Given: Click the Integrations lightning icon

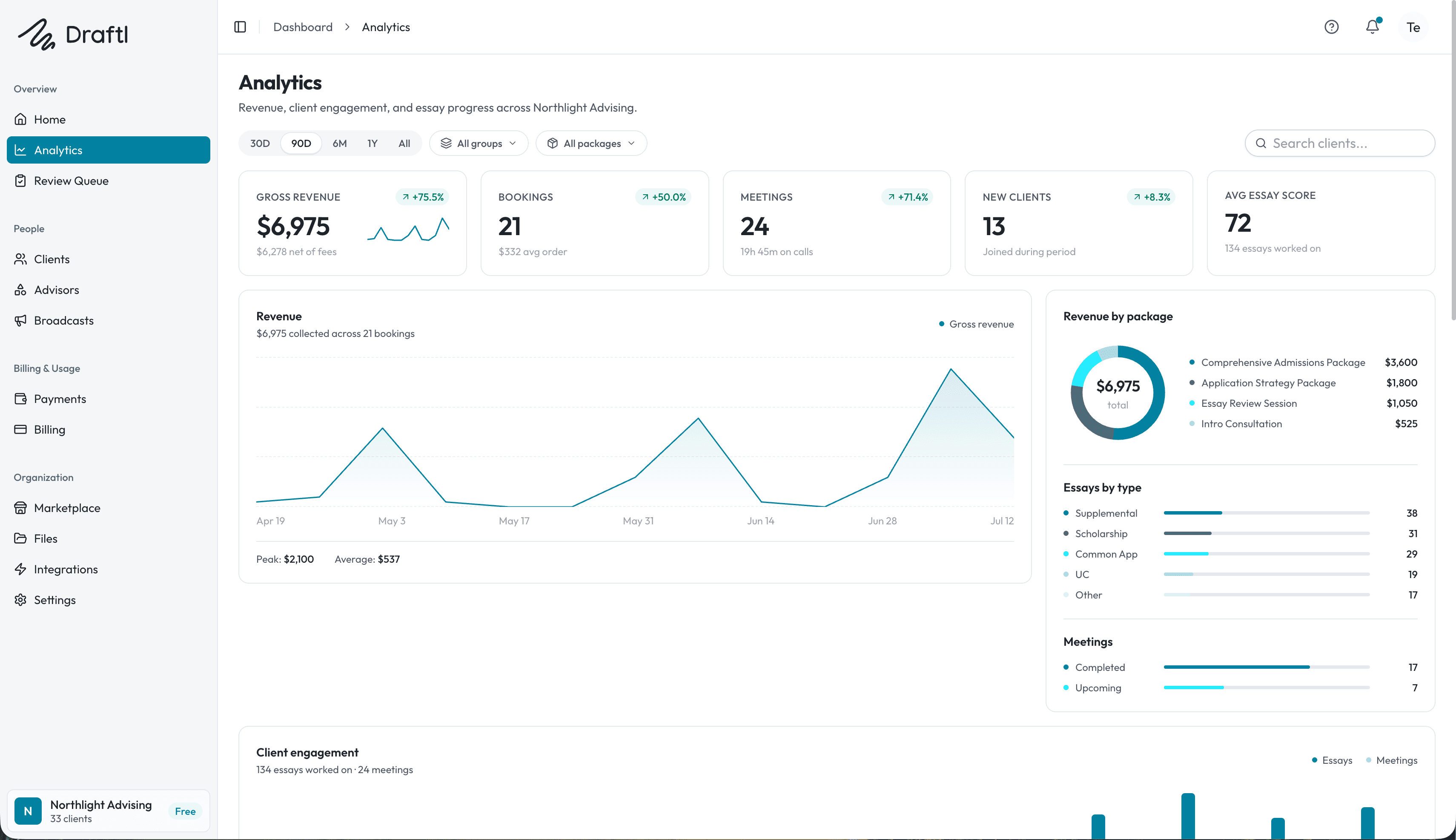Looking at the screenshot, I should (21, 569).
